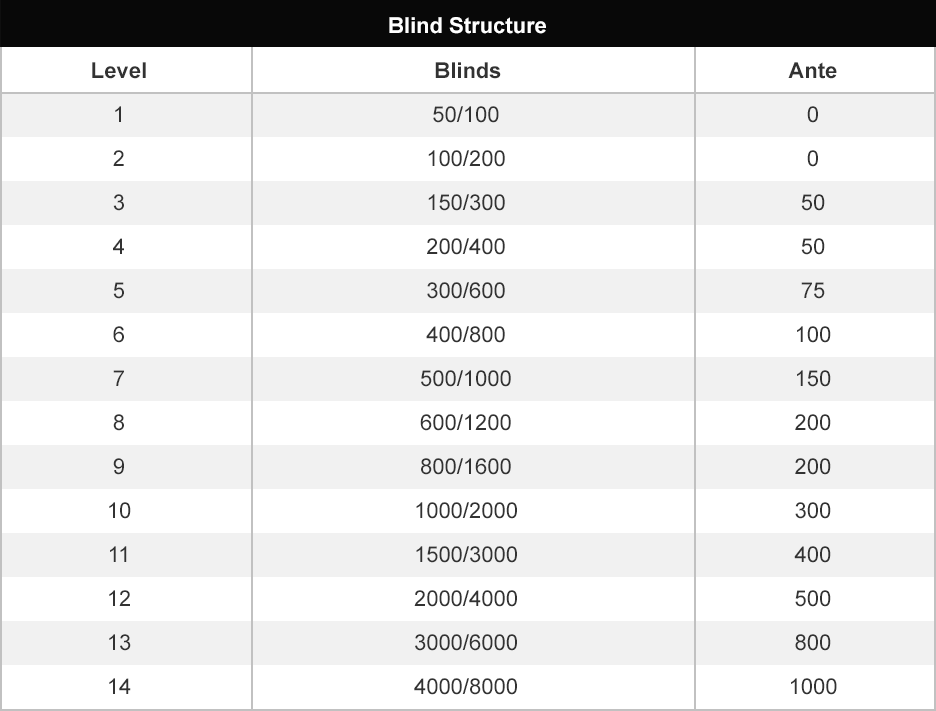
Task: Click the 600/1200 blinds cell
Action: (x=466, y=423)
